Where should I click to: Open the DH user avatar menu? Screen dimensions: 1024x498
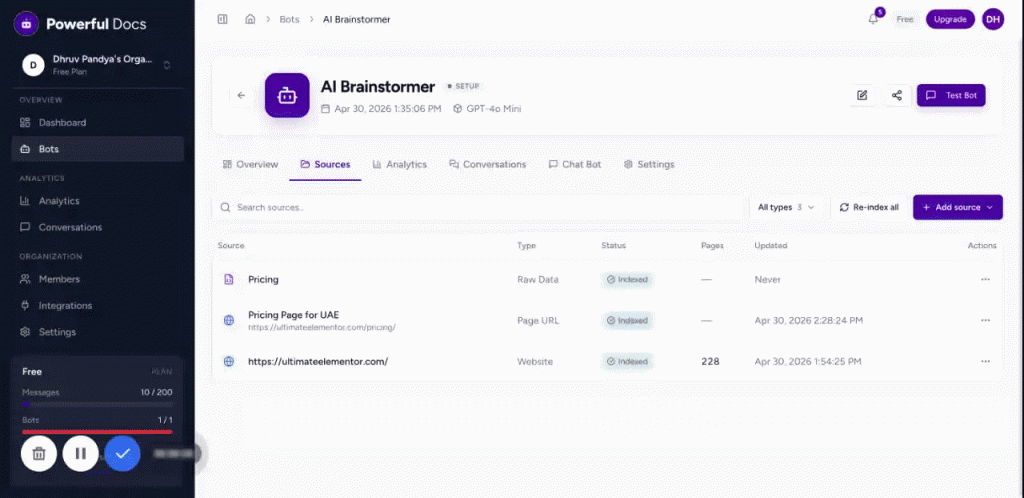click(993, 20)
